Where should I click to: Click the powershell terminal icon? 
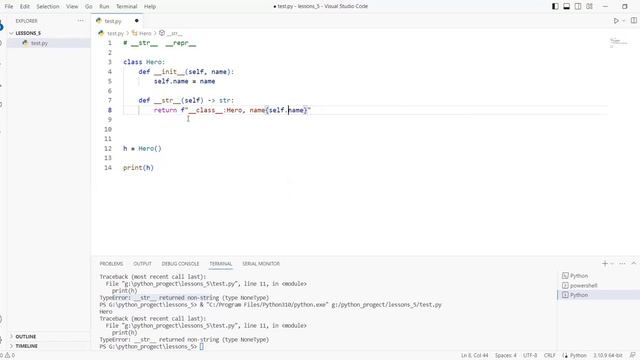click(565, 285)
